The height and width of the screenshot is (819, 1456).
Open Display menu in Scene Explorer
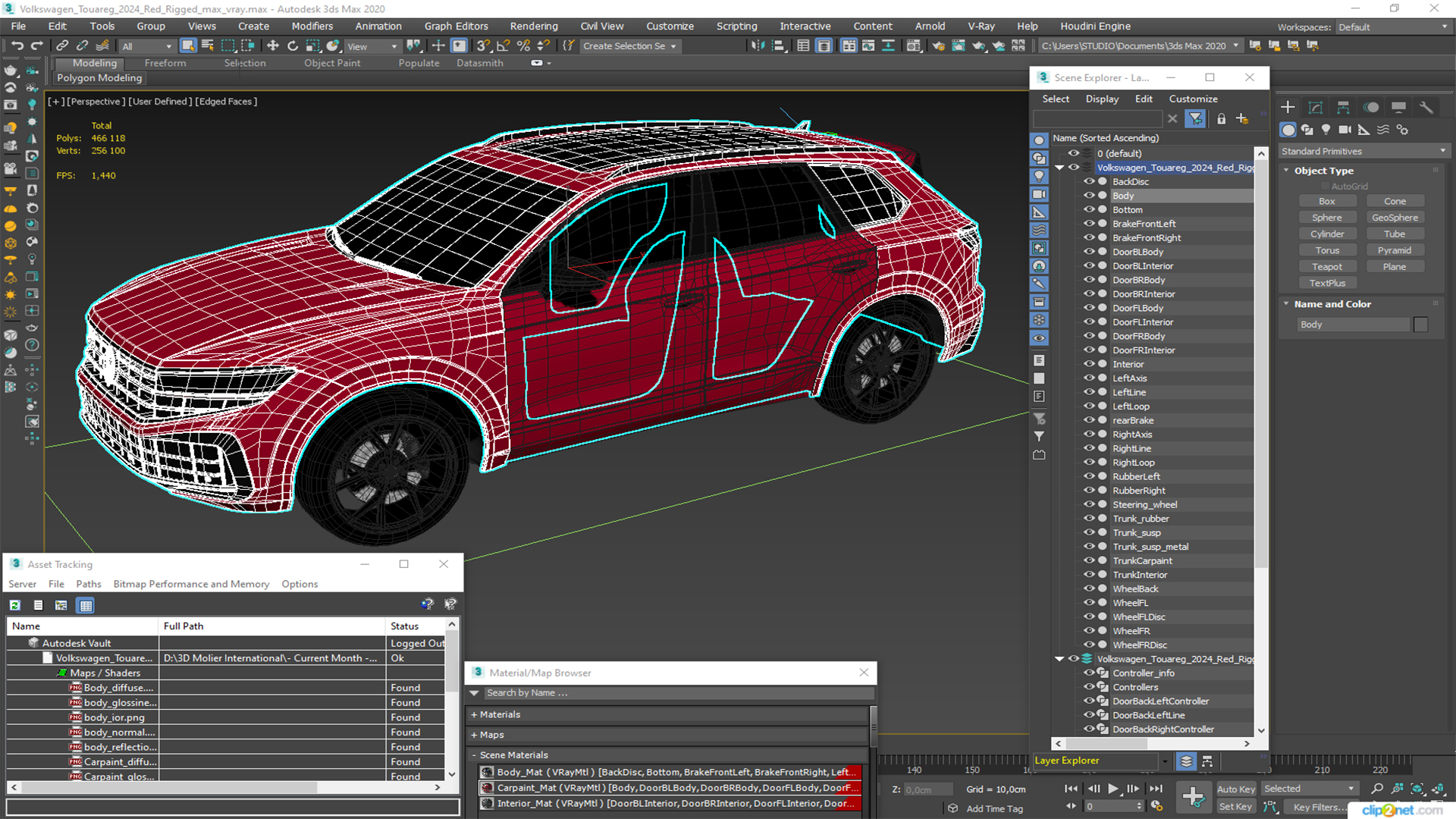pos(1101,99)
